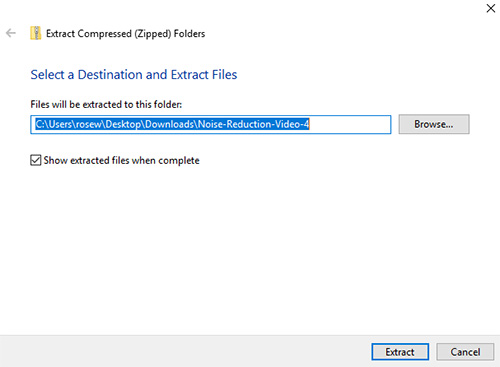The width and height of the screenshot is (500, 367).
Task: Click the 'Downloads' segment in the path
Action: coord(169,124)
